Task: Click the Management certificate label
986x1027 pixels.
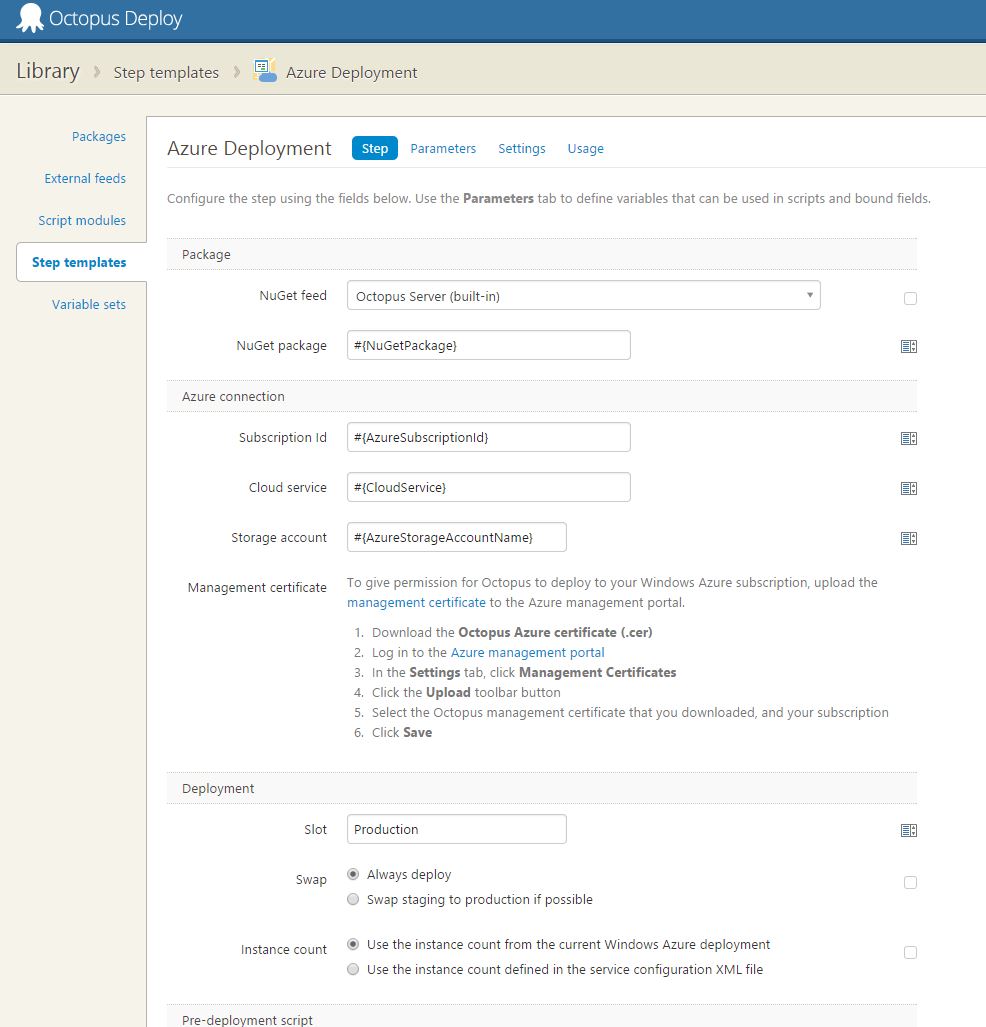Action: click(x=257, y=588)
